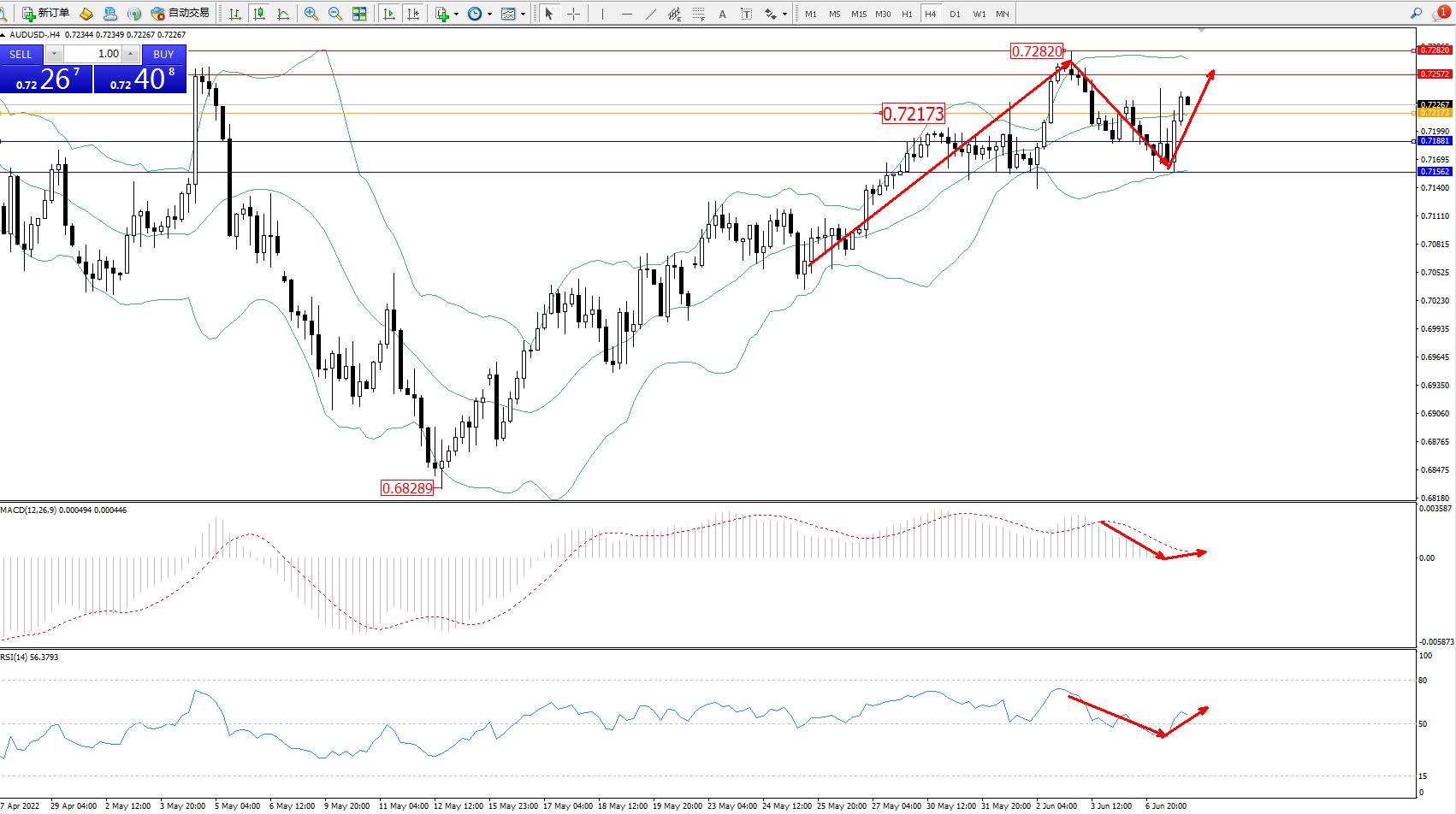Toggle the chart auto scroll button
1456x814 pixels.
(389, 14)
